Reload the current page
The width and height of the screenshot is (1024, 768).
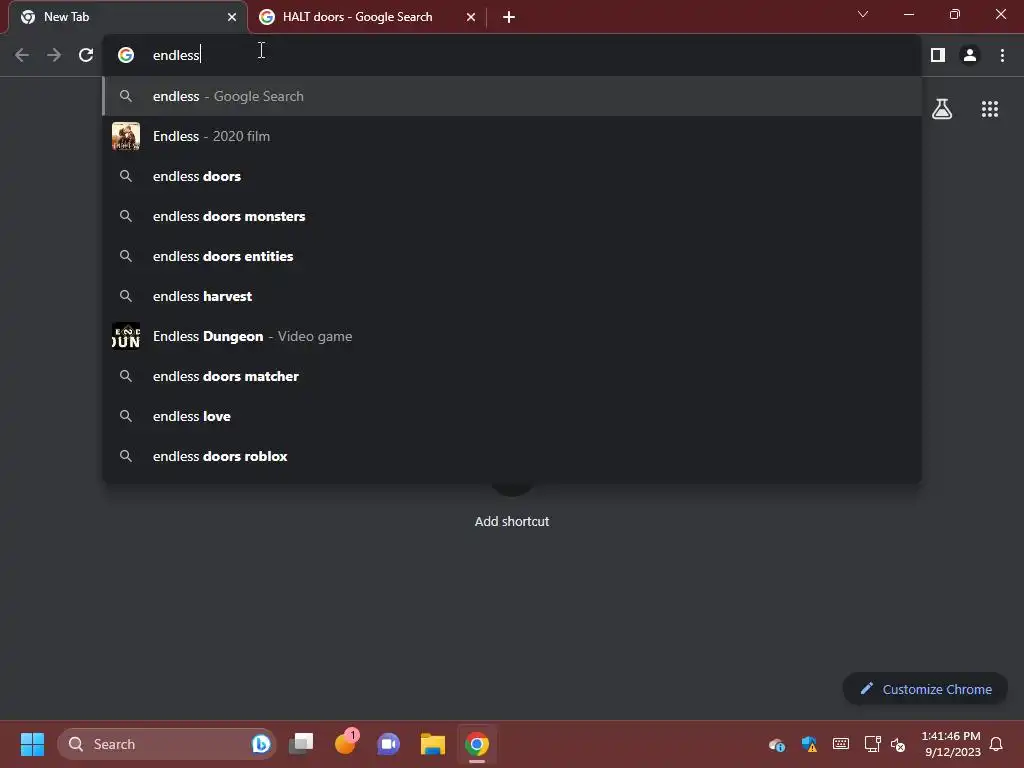(86, 55)
